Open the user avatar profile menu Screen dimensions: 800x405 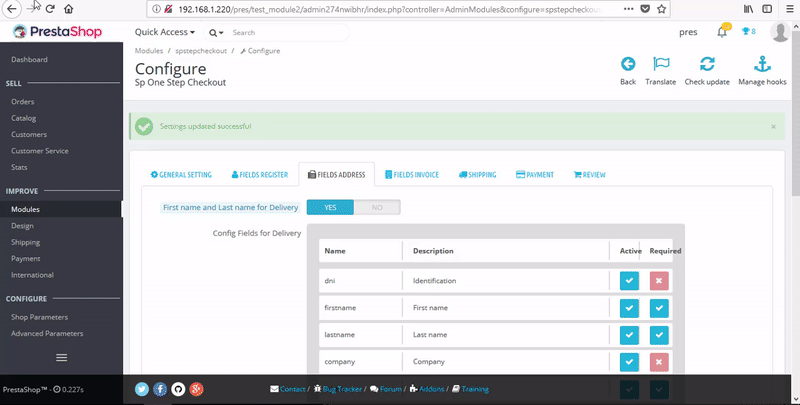781,32
